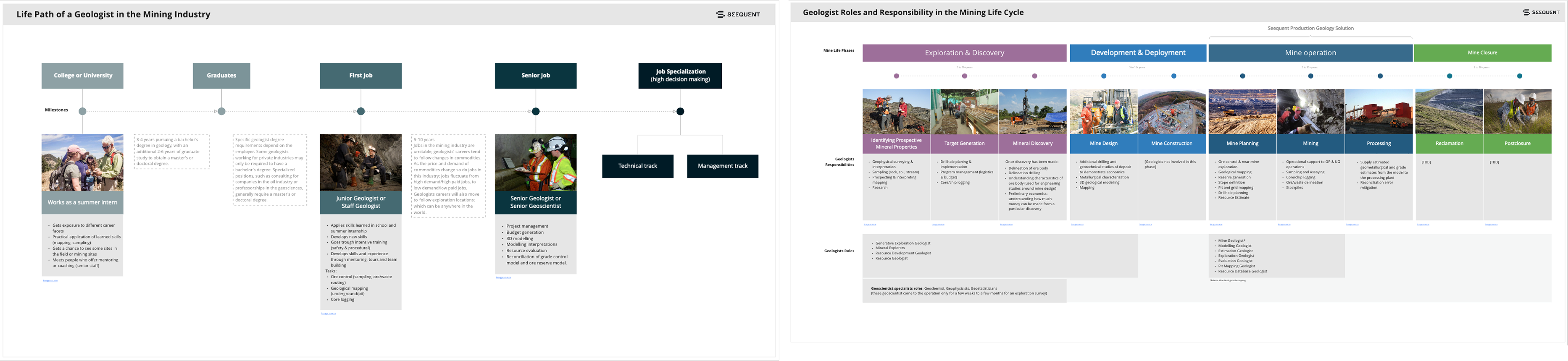Click the Seequent logo on the Life Path slide

(738, 14)
